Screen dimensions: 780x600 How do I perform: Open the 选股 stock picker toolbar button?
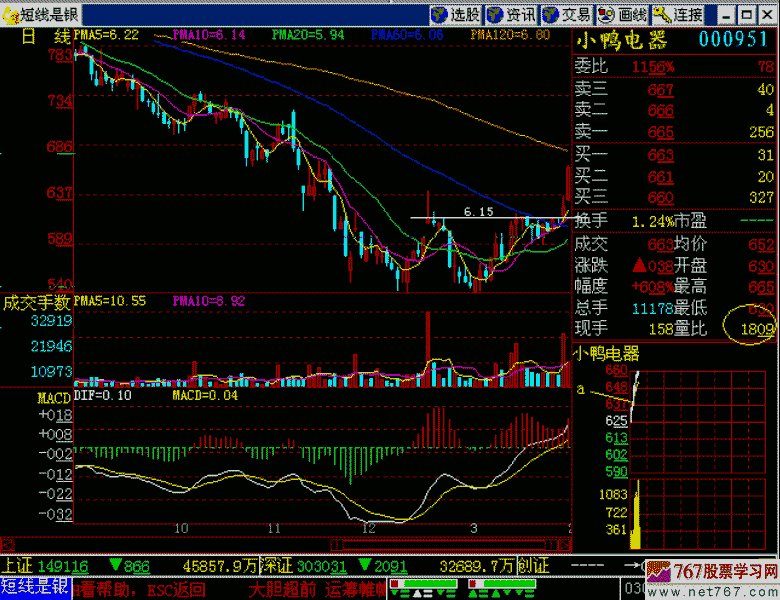(x=456, y=14)
